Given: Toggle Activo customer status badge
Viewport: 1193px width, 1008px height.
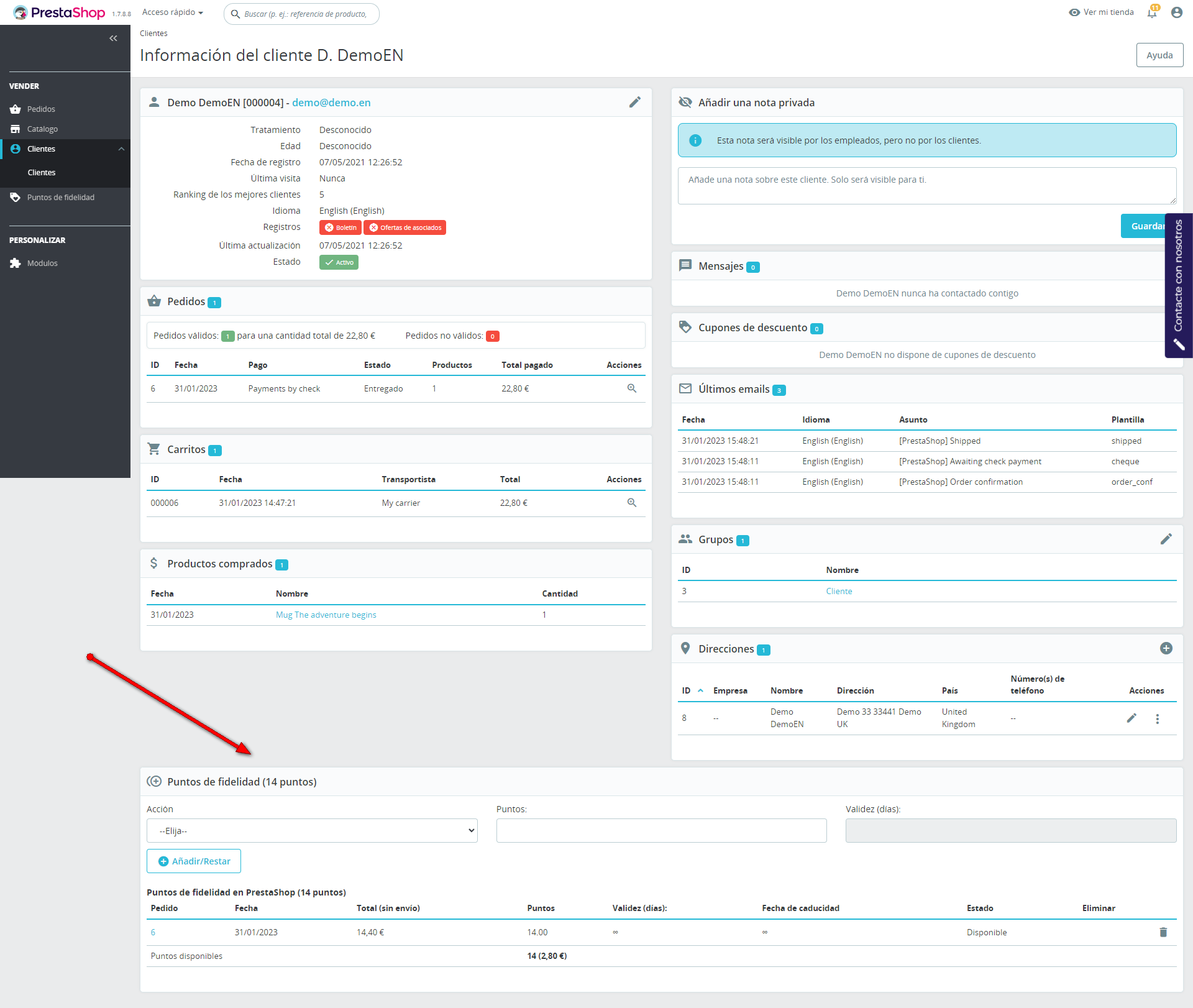Looking at the screenshot, I should pyautogui.click(x=339, y=262).
